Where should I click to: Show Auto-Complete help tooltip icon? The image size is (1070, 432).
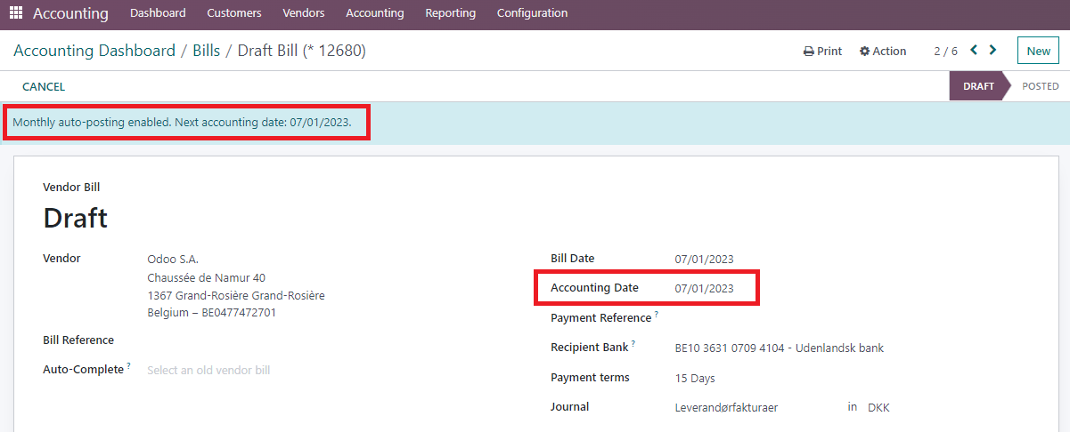(x=129, y=365)
